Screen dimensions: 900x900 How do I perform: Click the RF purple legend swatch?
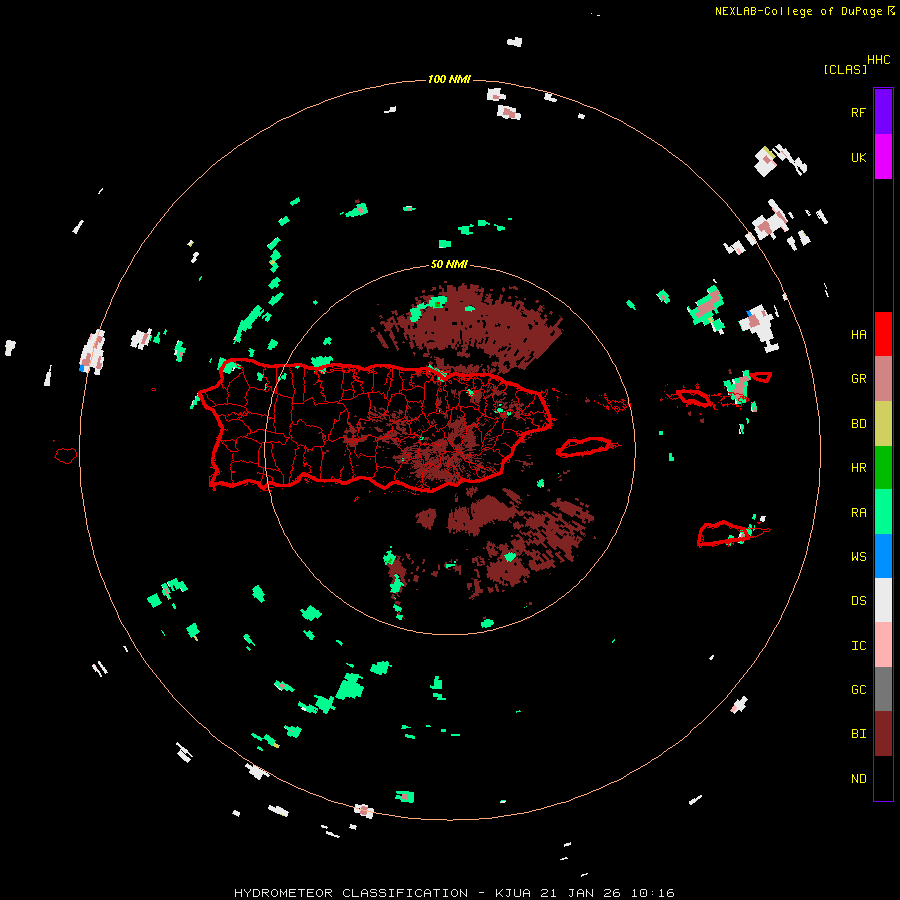click(883, 111)
